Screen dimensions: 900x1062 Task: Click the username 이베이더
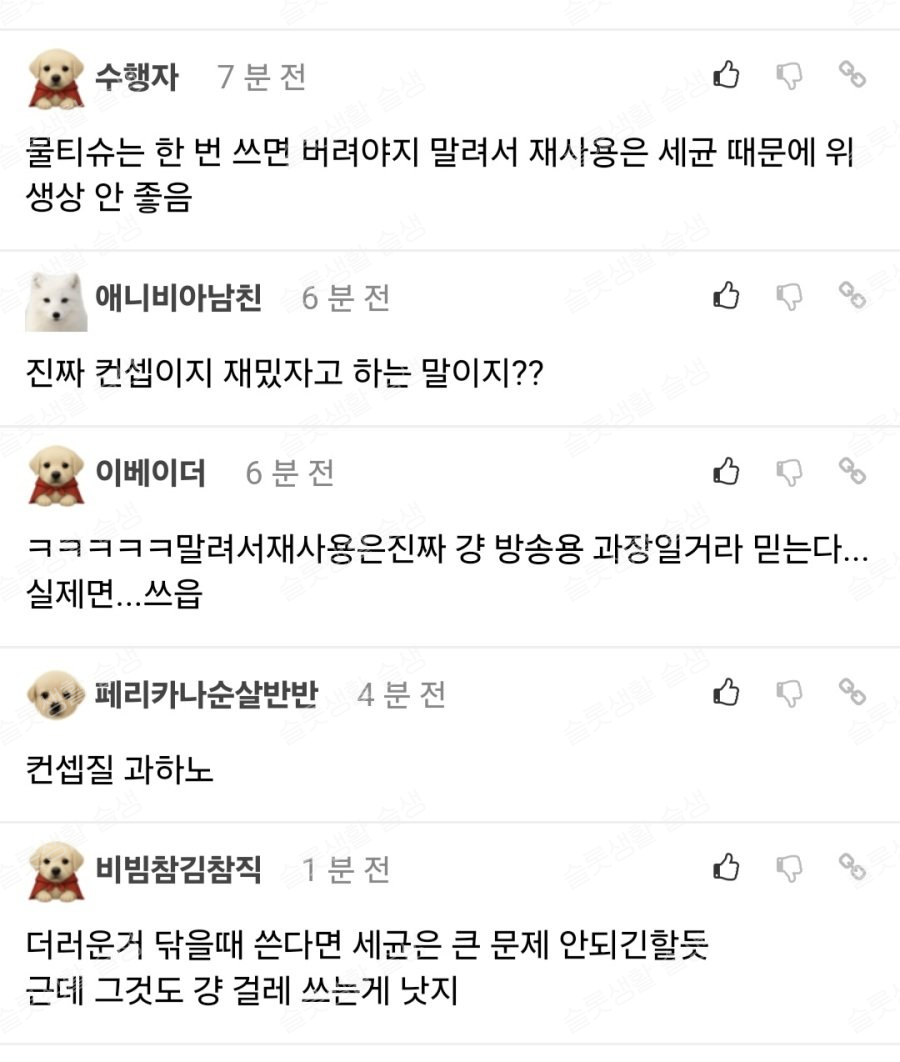(150, 472)
